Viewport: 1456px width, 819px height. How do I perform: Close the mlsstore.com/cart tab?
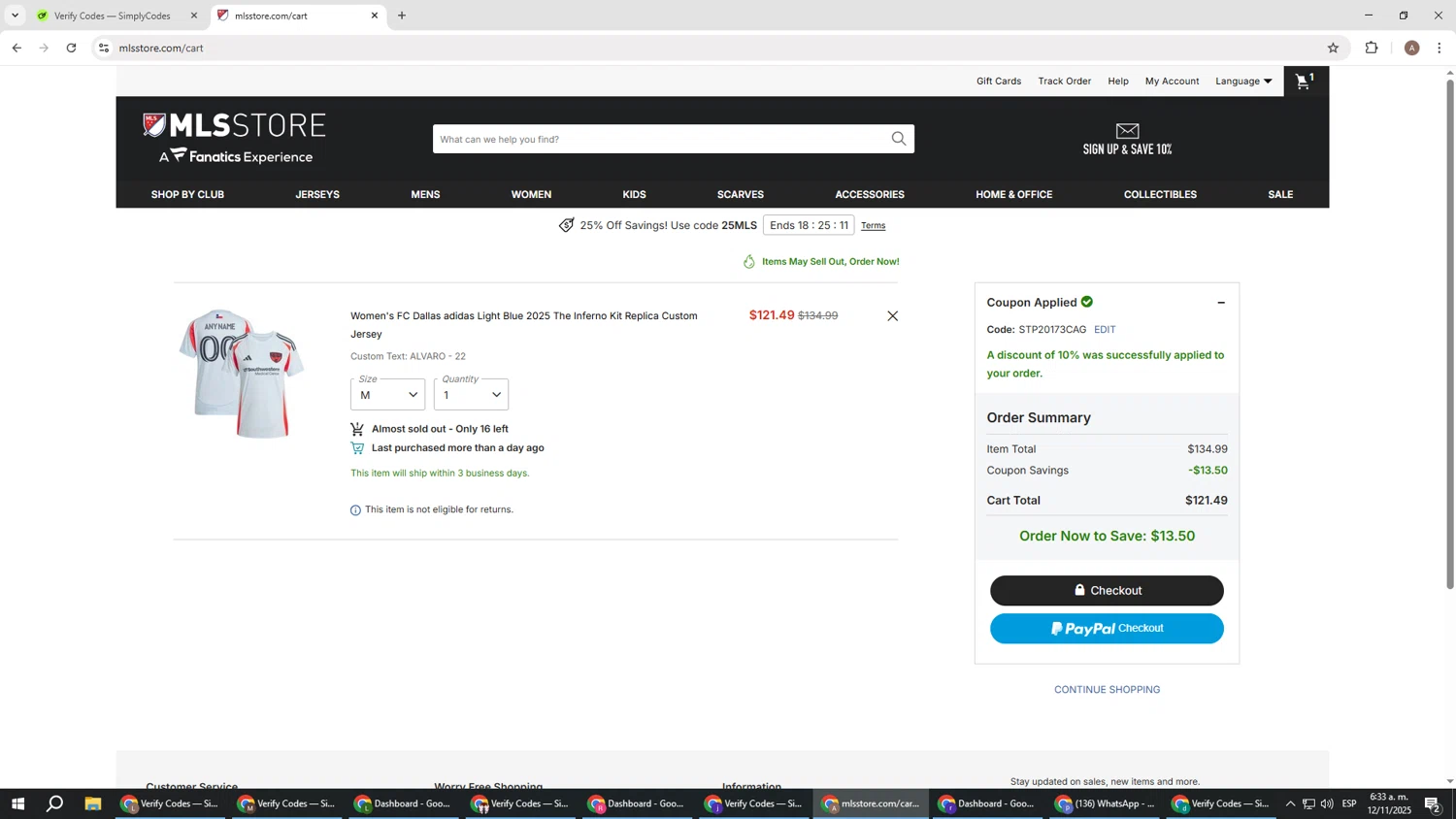[375, 16]
